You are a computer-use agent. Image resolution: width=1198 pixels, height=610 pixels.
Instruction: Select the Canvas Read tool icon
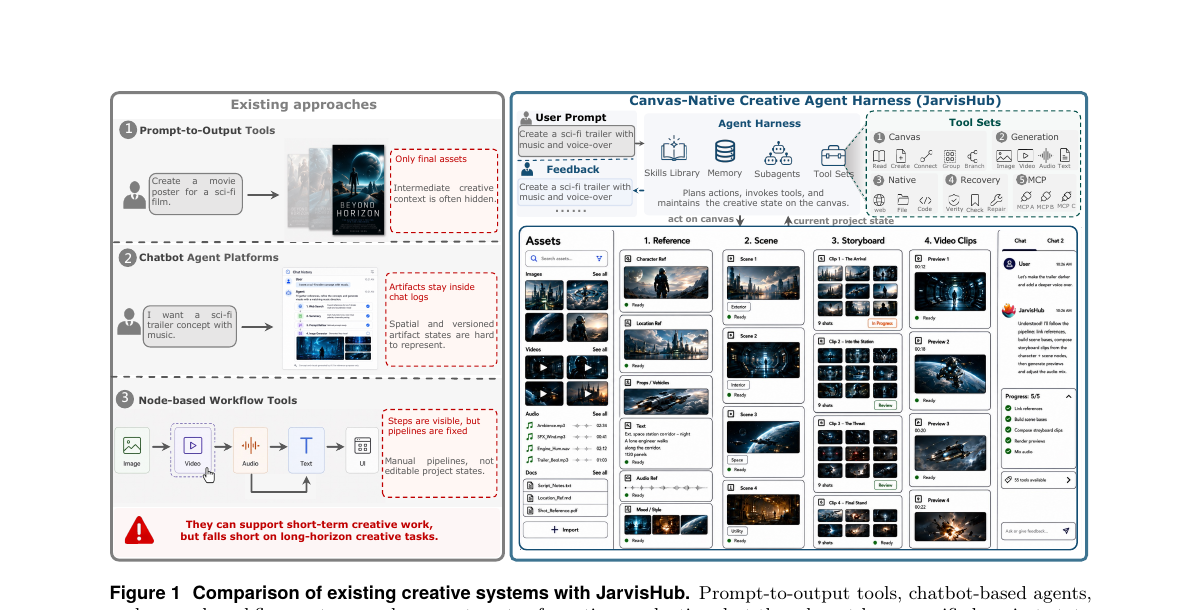[879, 156]
